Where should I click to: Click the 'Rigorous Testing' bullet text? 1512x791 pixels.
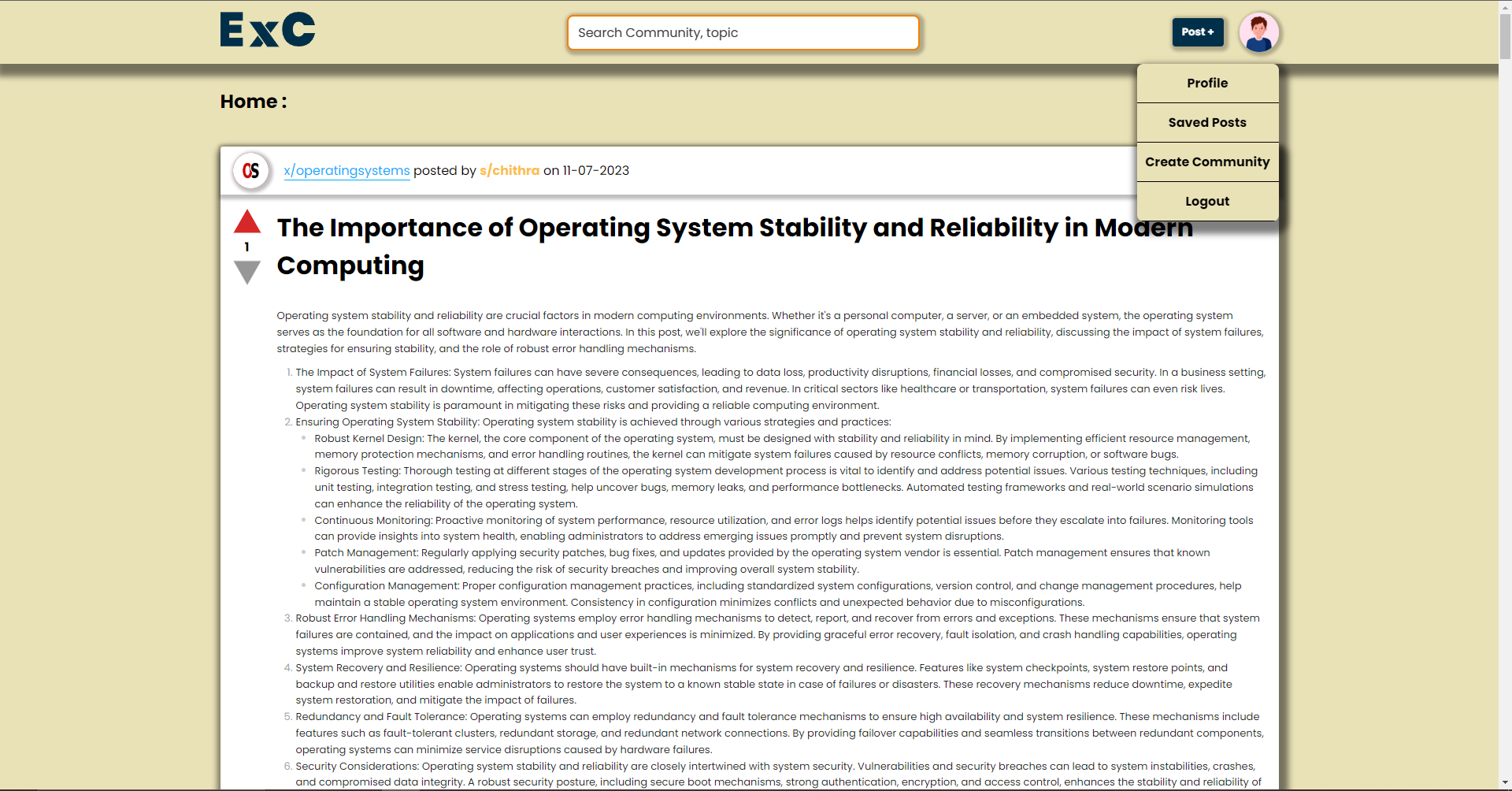click(x=786, y=487)
